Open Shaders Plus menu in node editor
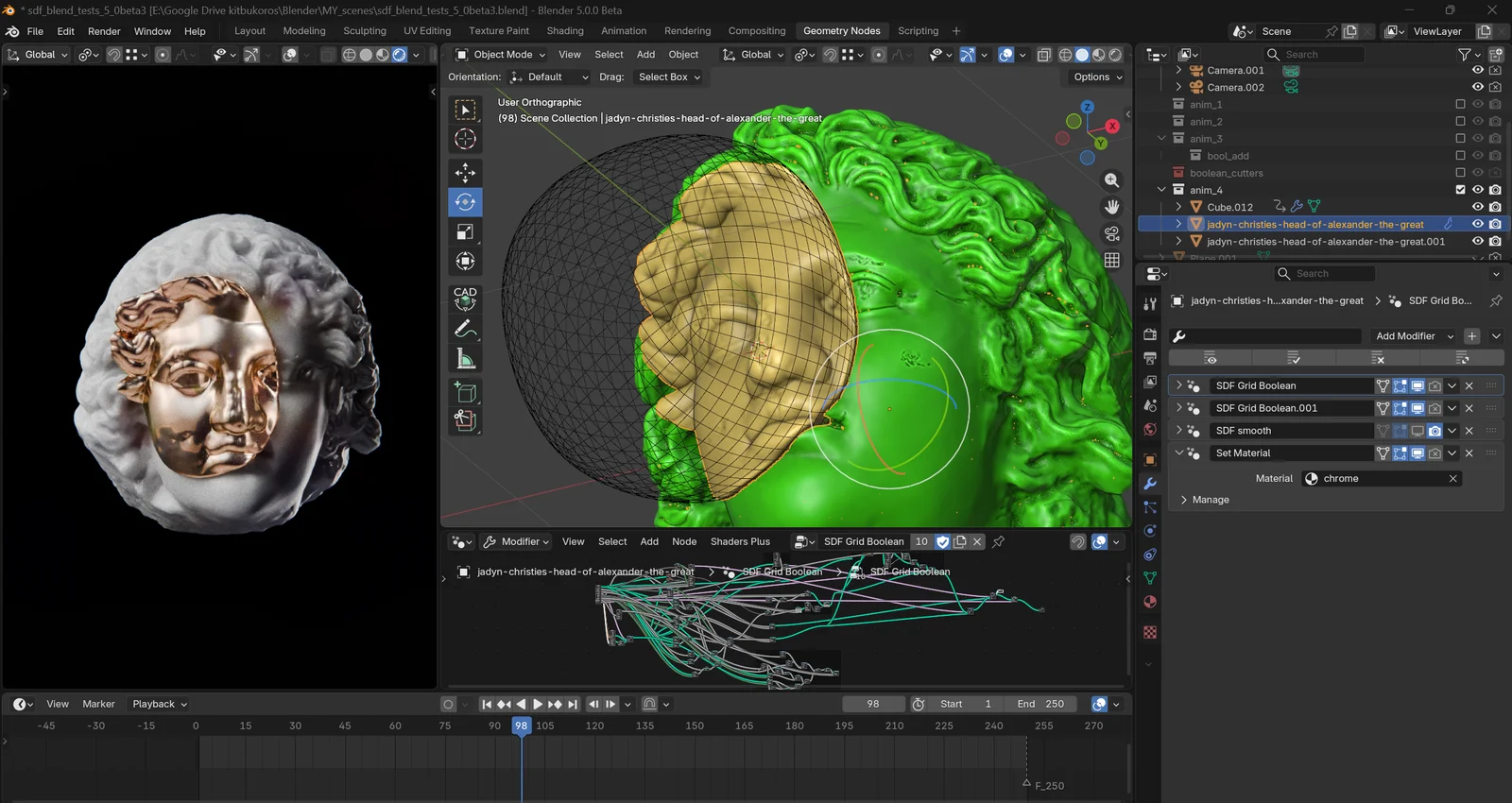 [740, 542]
